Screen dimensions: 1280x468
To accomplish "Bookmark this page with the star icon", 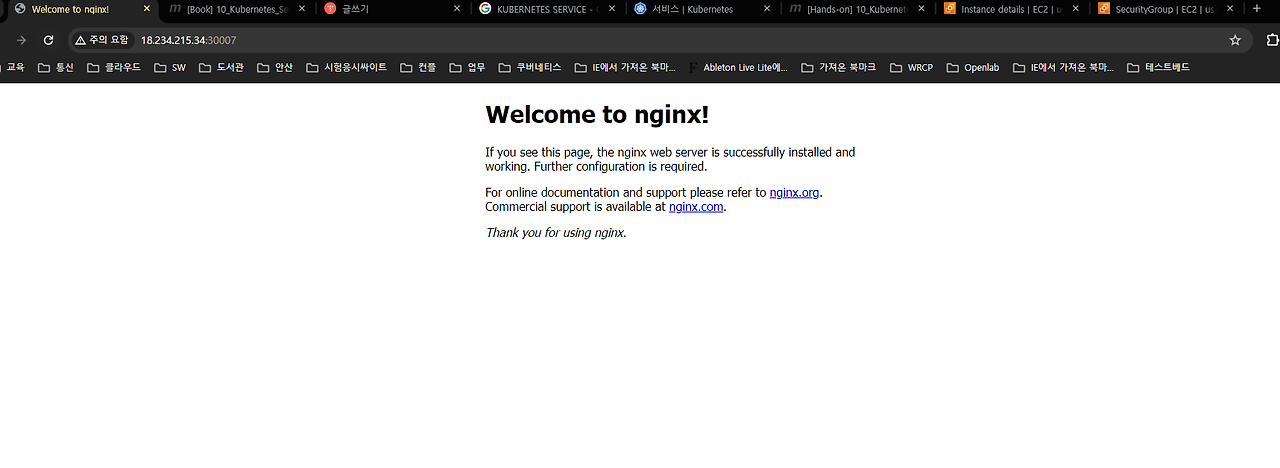I will pyautogui.click(x=1235, y=40).
